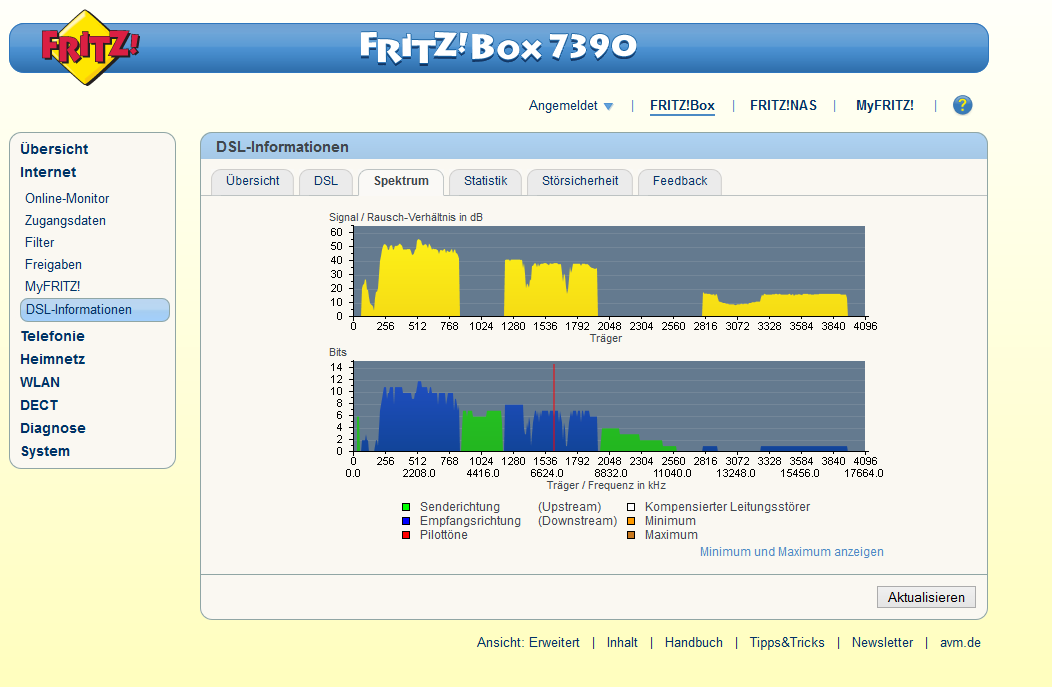The image size is (1052, 687).
Task: Open FRITZ!NAS in top navigation
Action: coord(784,106)
